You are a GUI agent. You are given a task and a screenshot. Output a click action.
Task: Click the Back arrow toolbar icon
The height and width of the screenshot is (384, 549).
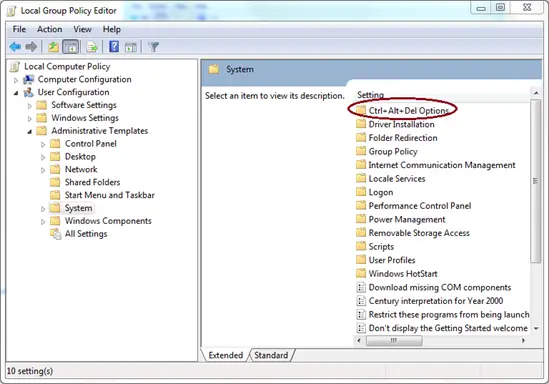[15, 47]
